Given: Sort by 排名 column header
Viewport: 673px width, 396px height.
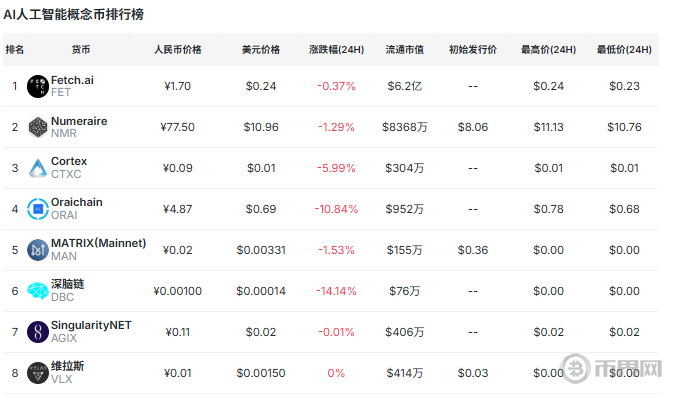Looking at the screenshot, I should click(x=15, y=50).
